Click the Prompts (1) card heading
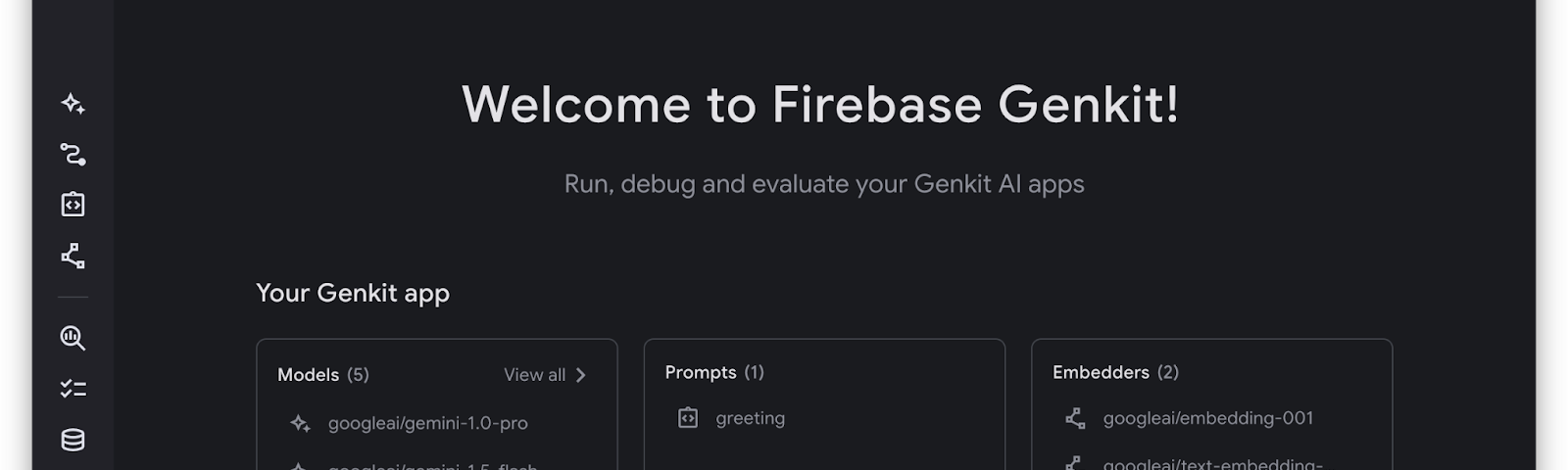Viewport: 1568px width, 470px height. pyautogui.click(x=714, y=372)
